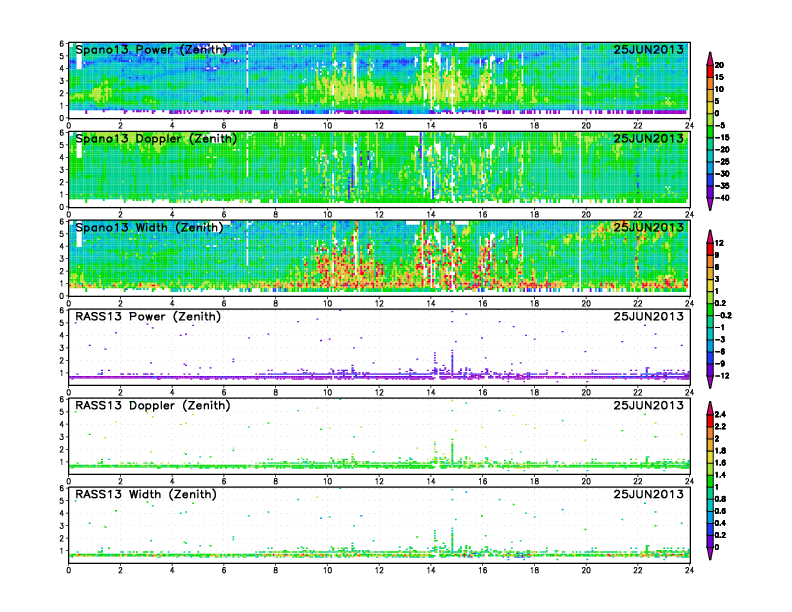Click hour 12 tick under Spano13 Power plot
This screenshot has width=792, height=612.
pyautogui.click(x=379, y=126)
